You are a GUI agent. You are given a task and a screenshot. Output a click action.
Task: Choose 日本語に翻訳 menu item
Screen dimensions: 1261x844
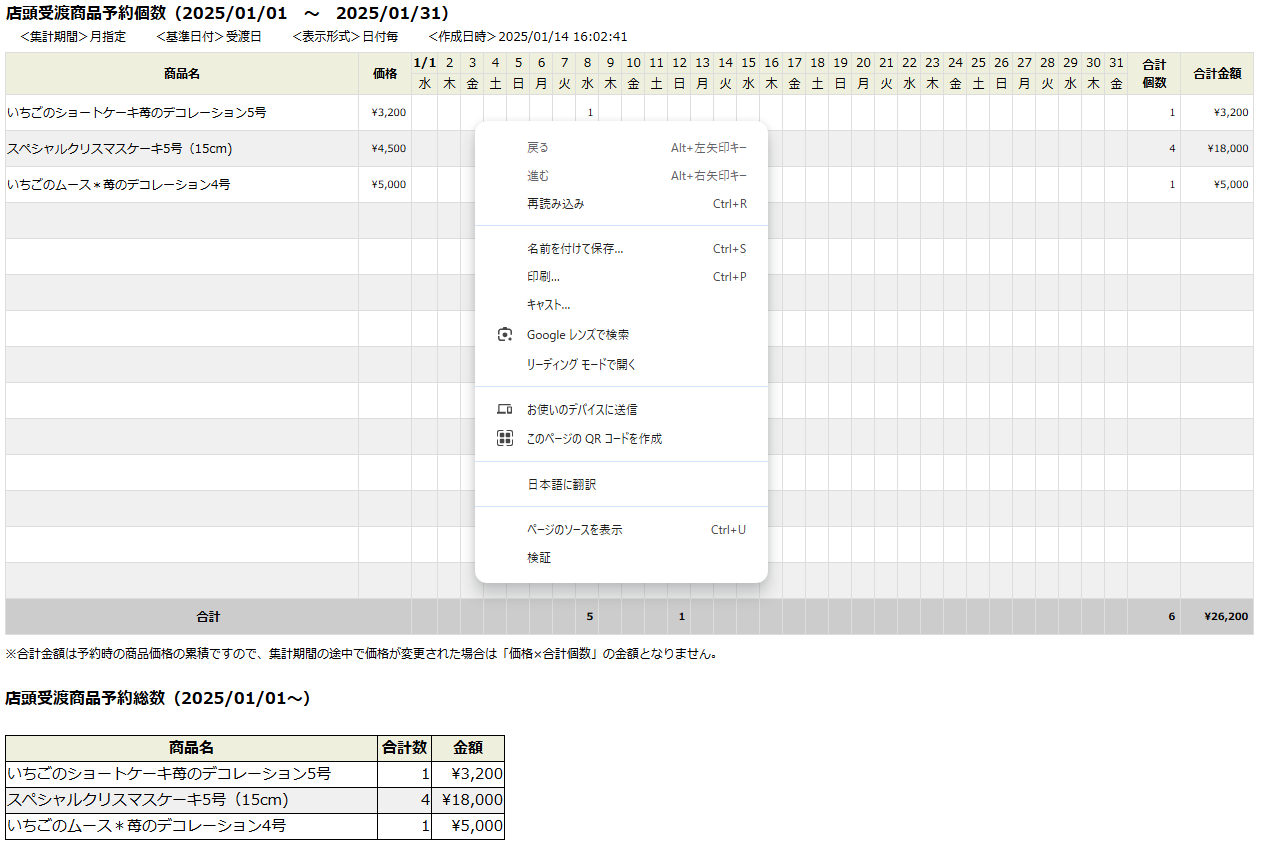pyautogui.click(x=561, y=484)
